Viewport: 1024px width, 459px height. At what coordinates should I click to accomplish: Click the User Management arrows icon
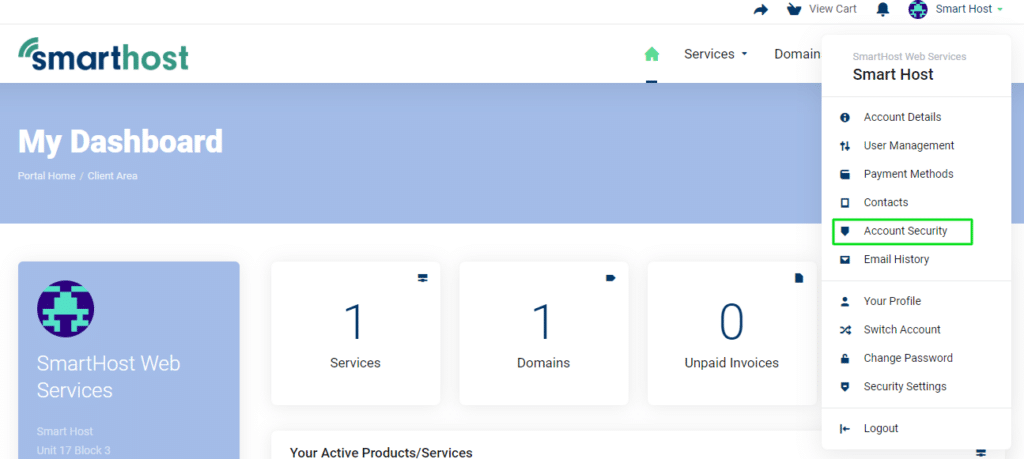[x=845, y=146]
